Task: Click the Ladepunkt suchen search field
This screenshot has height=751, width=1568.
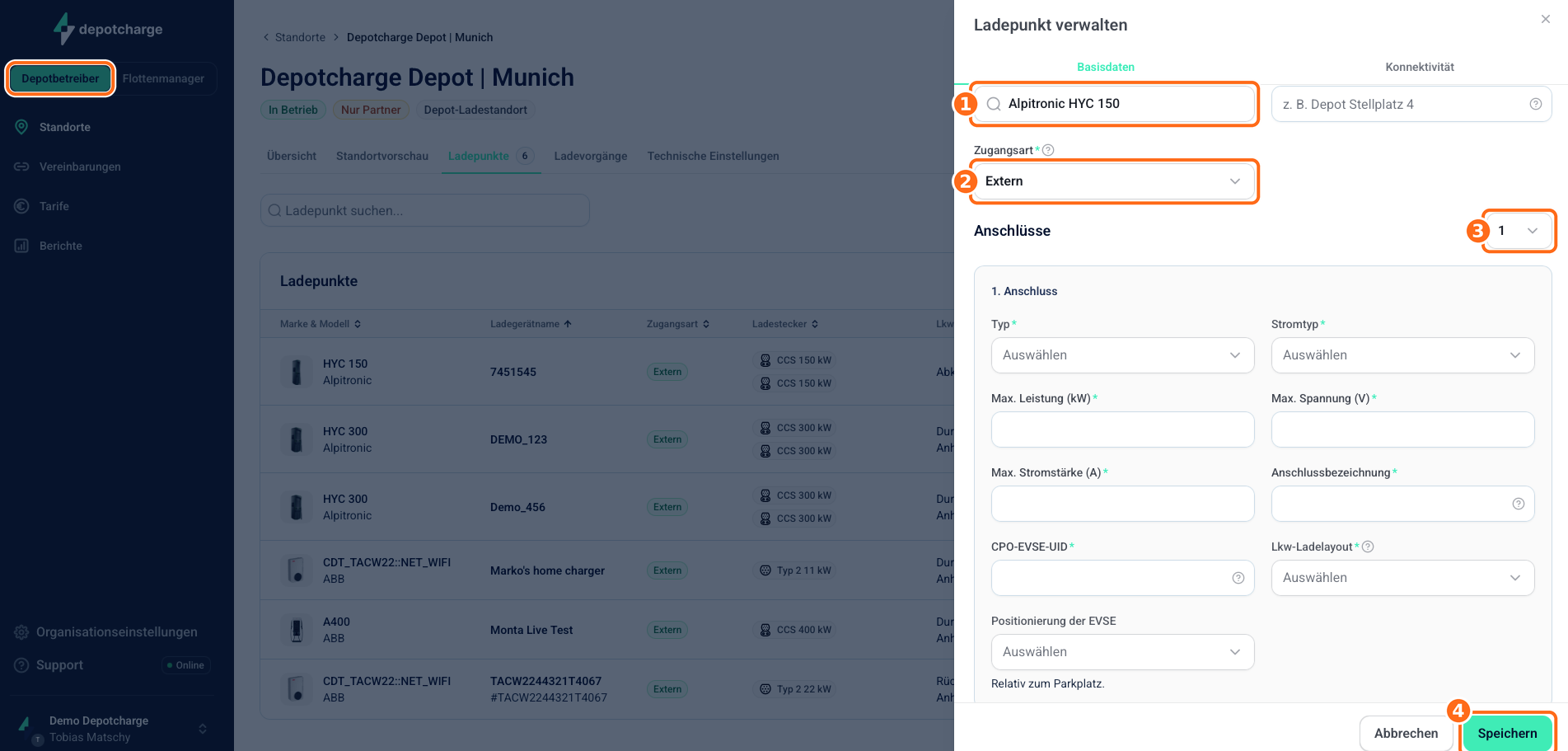Action: pos(425,210)
